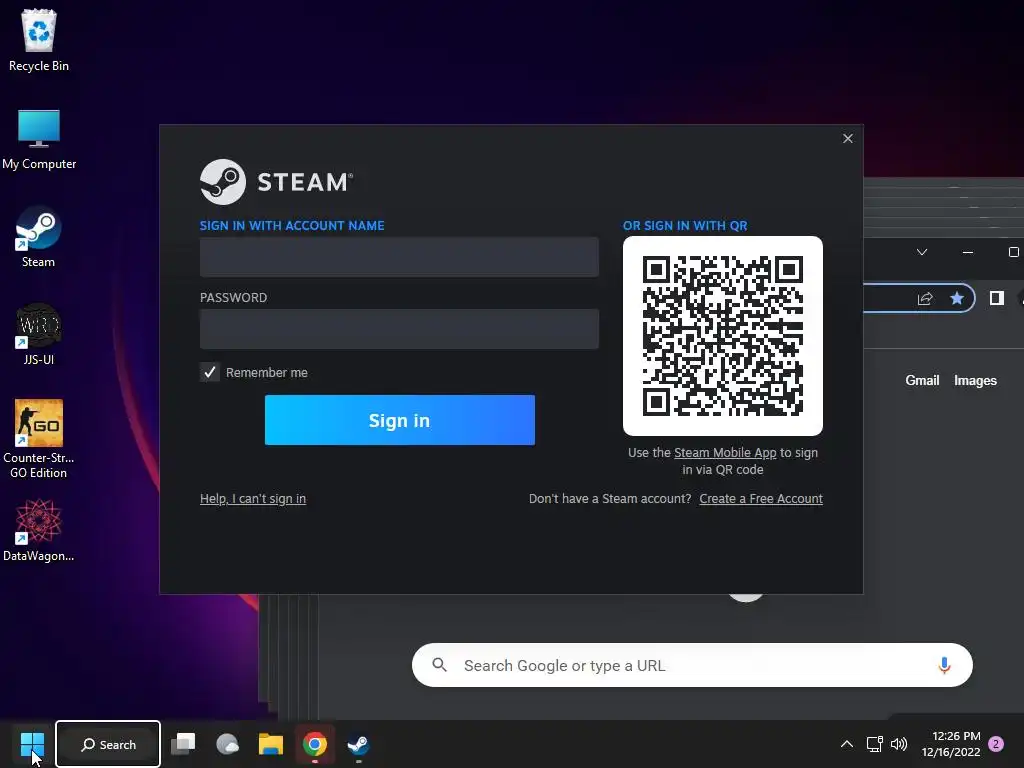Switch to Google Chrome in taskbar

315,744
